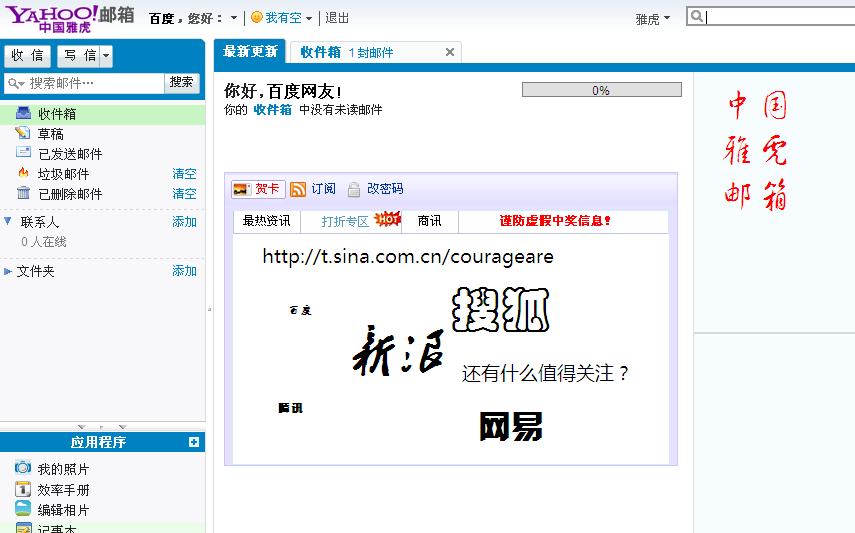The height and width of the screenshot is (533, 855).
Task: Click the plus icon on 应用程序 header
Action: click(194, 442)
